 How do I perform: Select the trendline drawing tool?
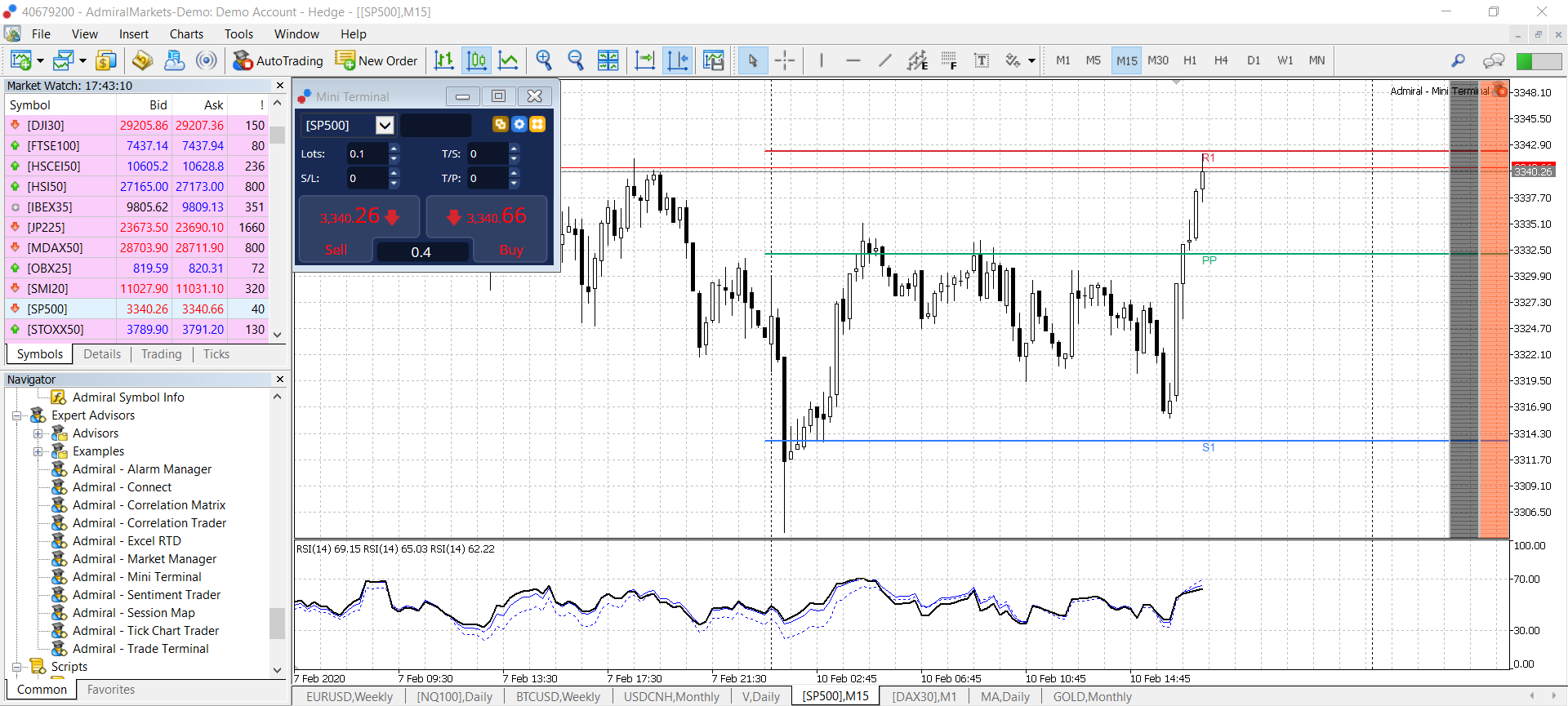point(885,60)
